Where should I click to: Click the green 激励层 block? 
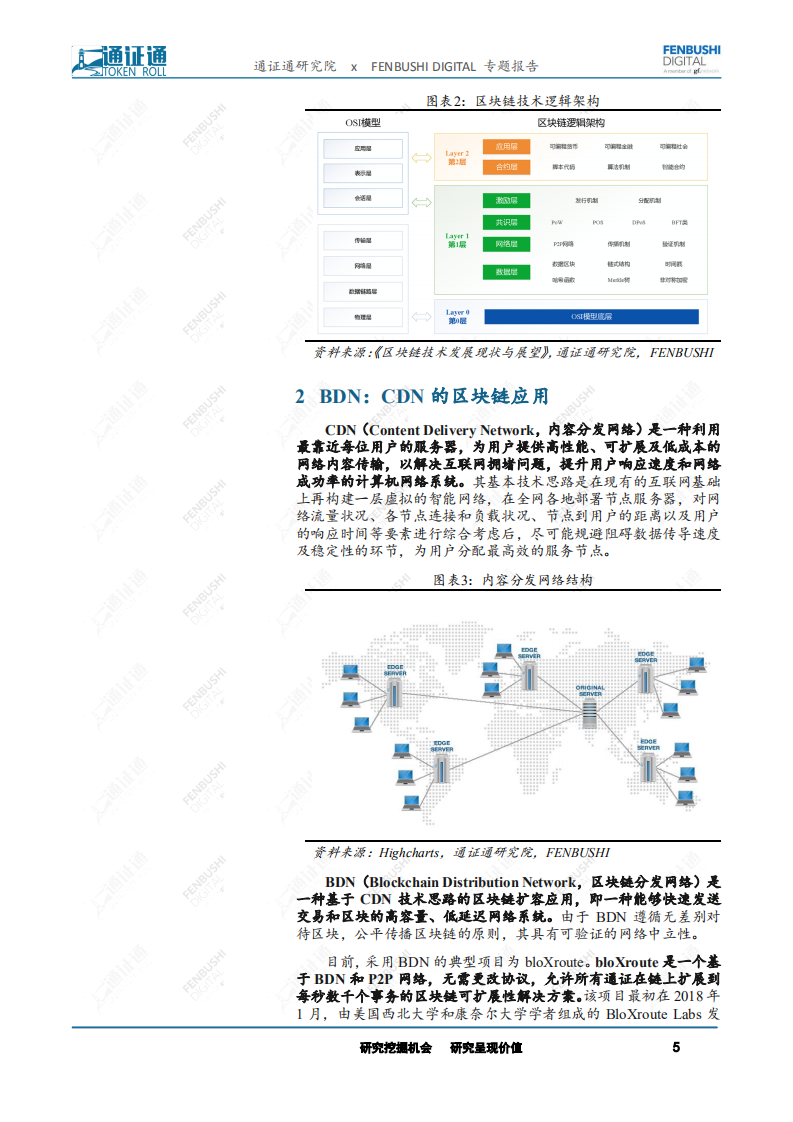tap(506, 201)
